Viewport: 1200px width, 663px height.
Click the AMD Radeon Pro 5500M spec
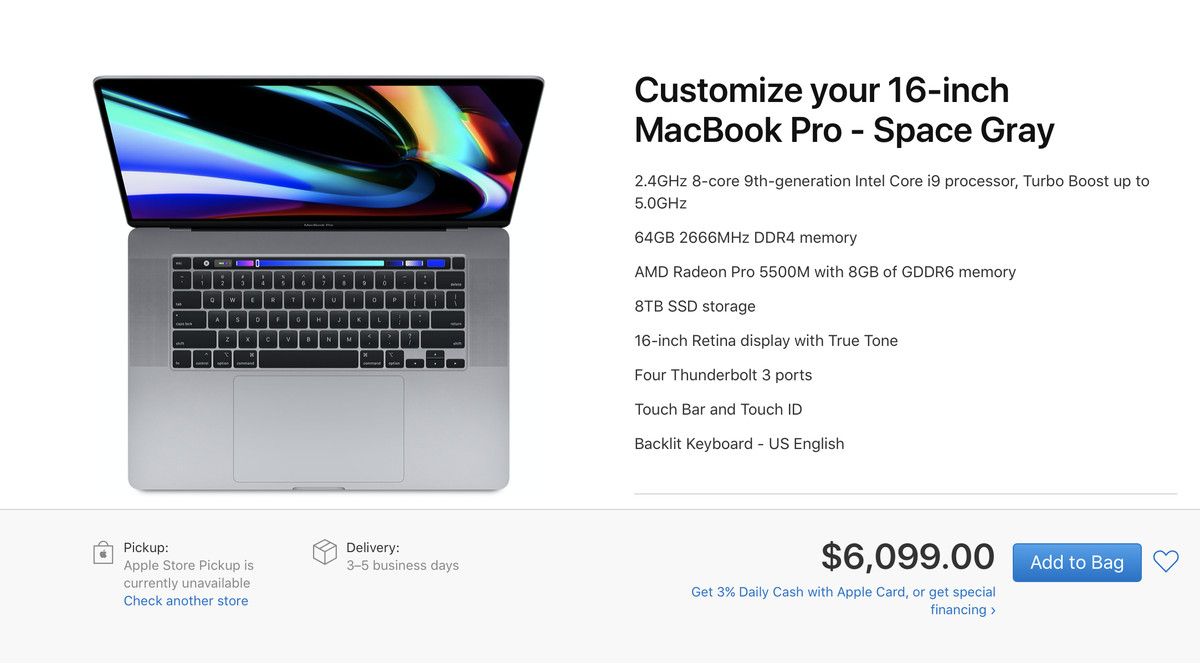click(x=824, y=271)
